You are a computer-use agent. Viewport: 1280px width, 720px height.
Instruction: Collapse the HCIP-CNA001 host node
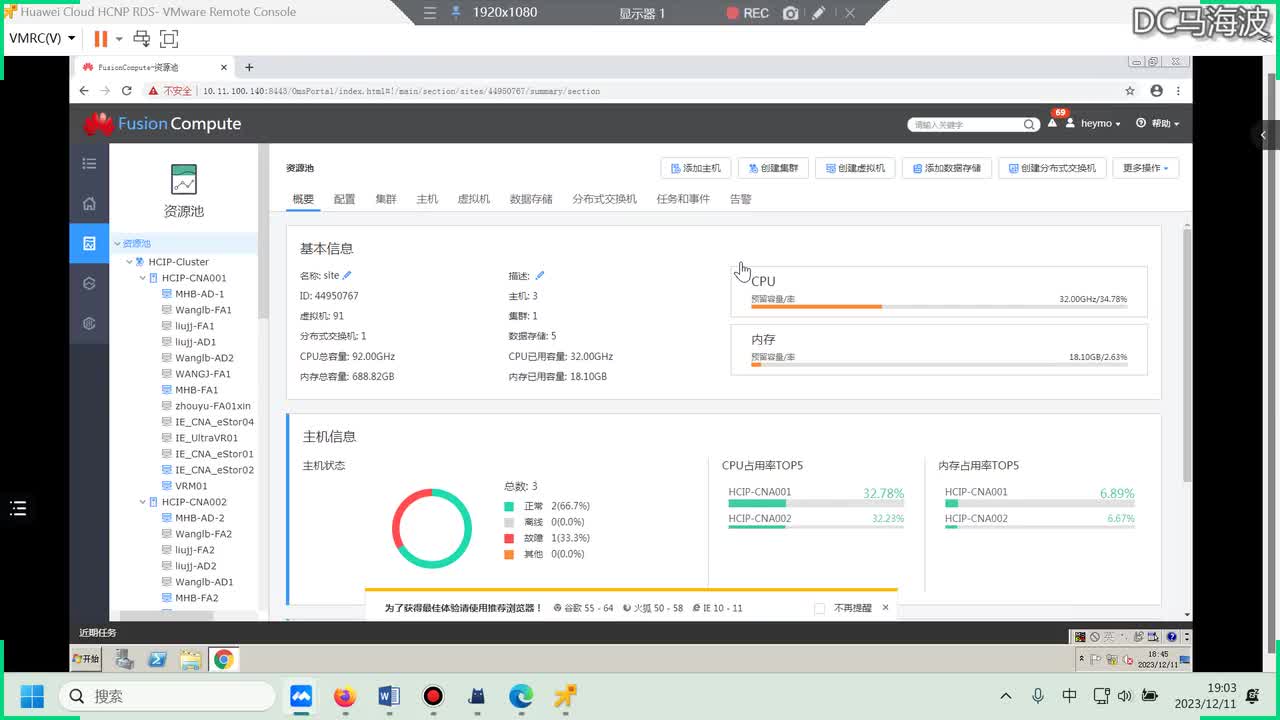coord(143,278)
